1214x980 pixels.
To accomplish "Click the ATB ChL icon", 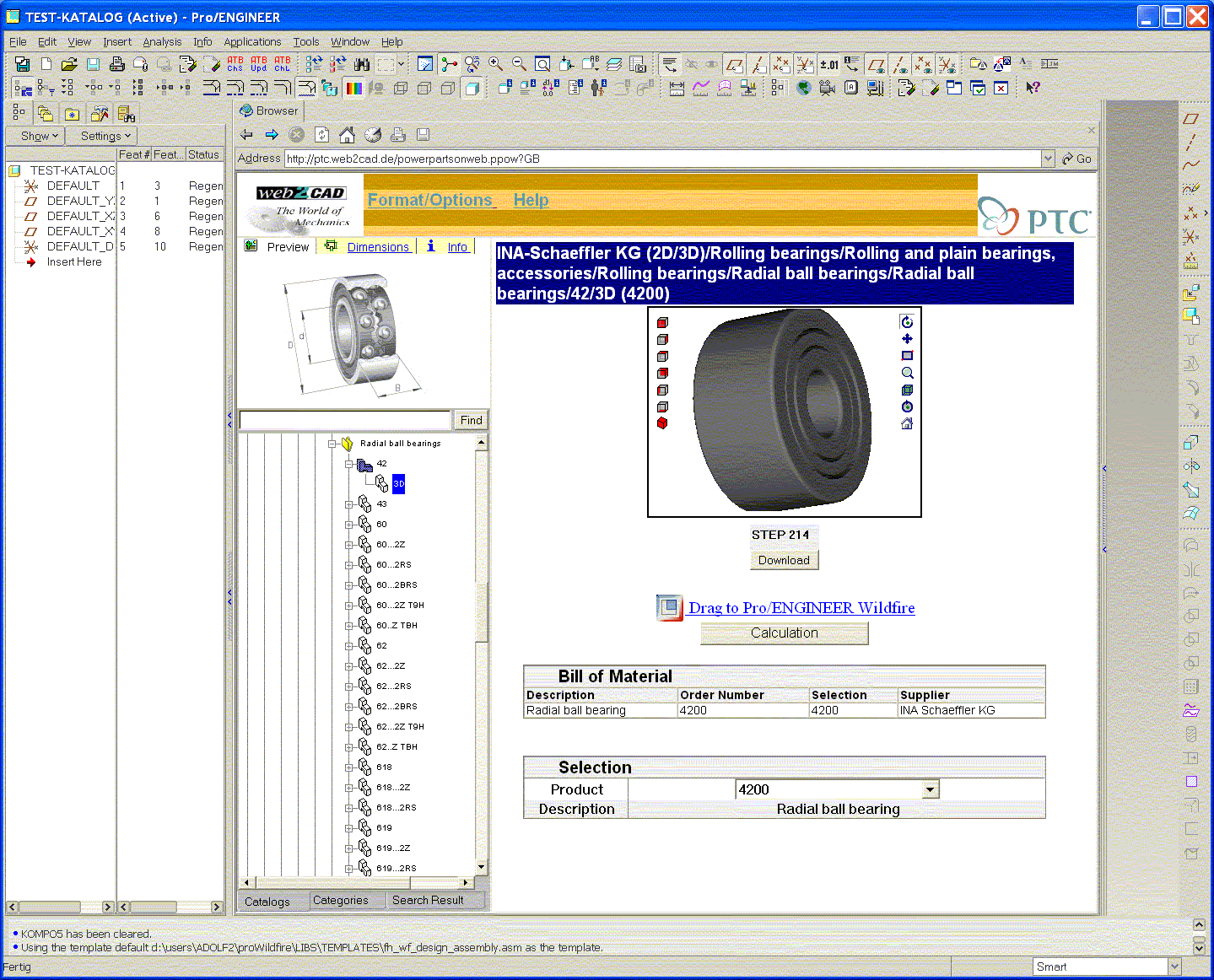I will (283, 64).
